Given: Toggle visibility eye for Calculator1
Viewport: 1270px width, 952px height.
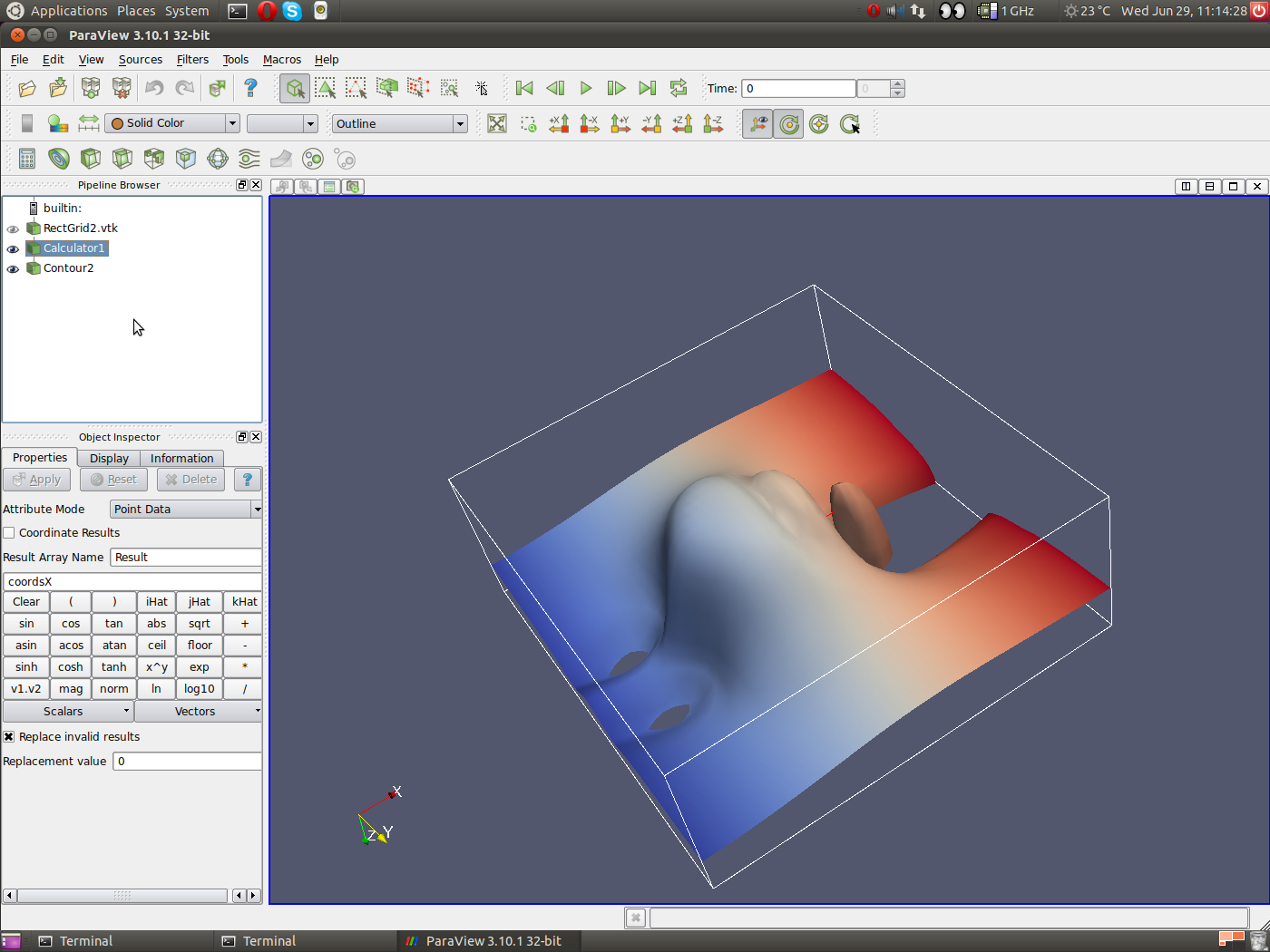Looking at the screenshot, I should pyautogui.click(x=13, y=249).
